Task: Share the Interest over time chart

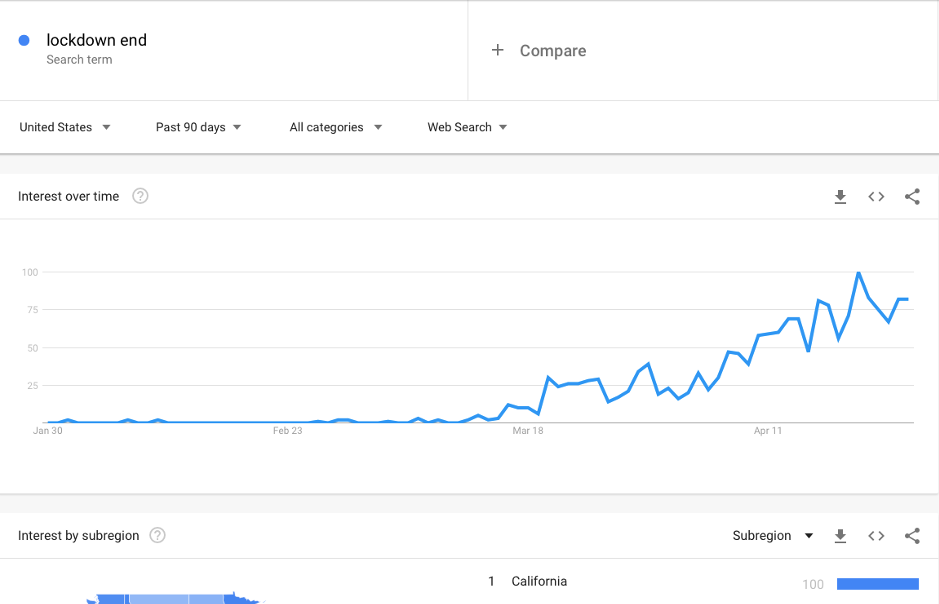Action: click(912, 197)
